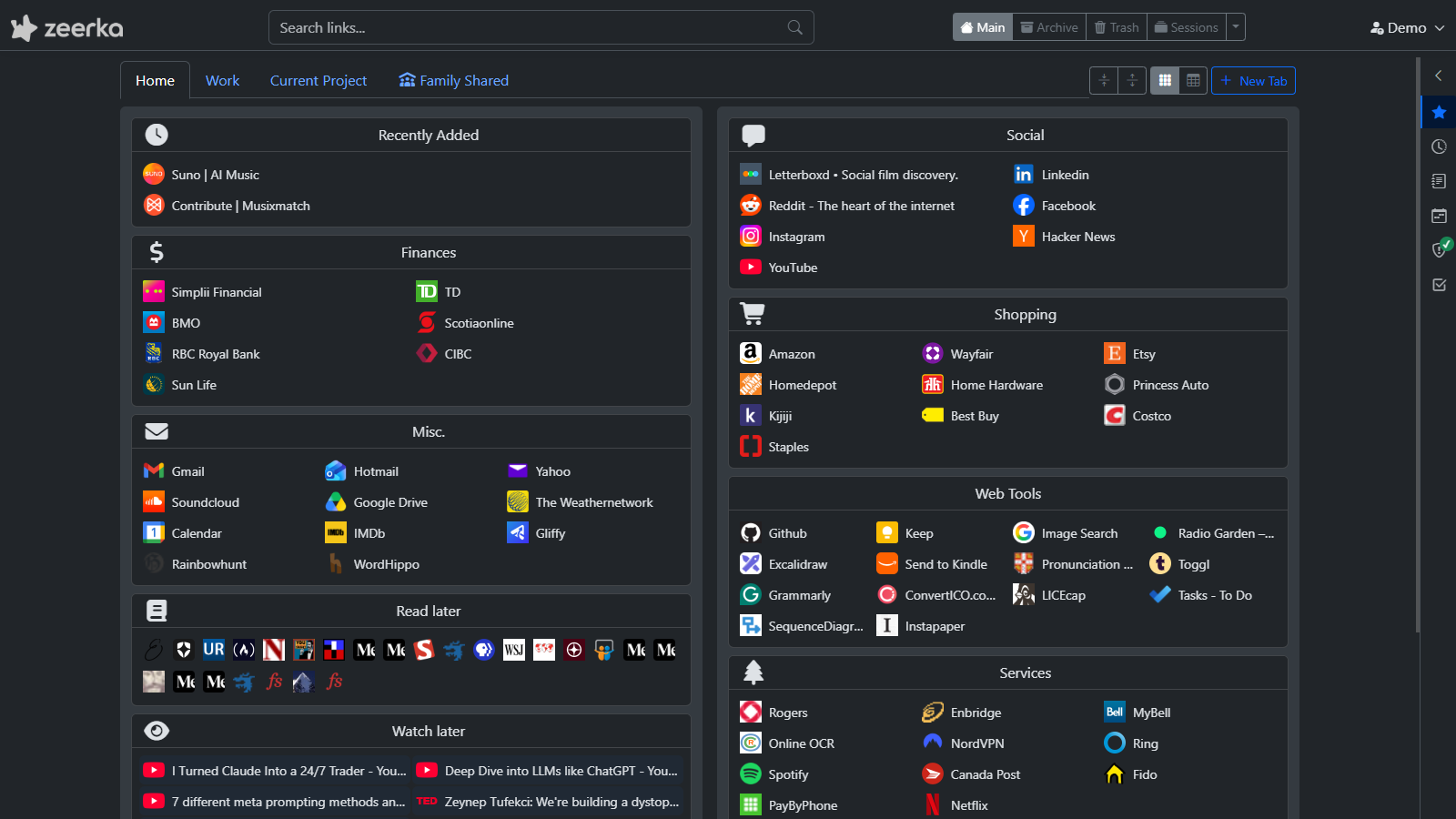Click the UR icon in Read later

214,650
